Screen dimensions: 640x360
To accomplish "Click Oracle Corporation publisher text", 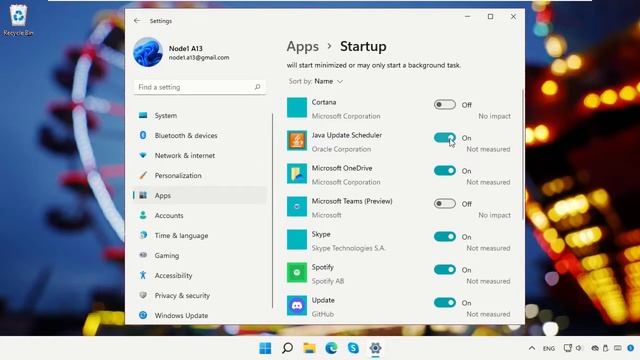I will click(x=341, y=149).
